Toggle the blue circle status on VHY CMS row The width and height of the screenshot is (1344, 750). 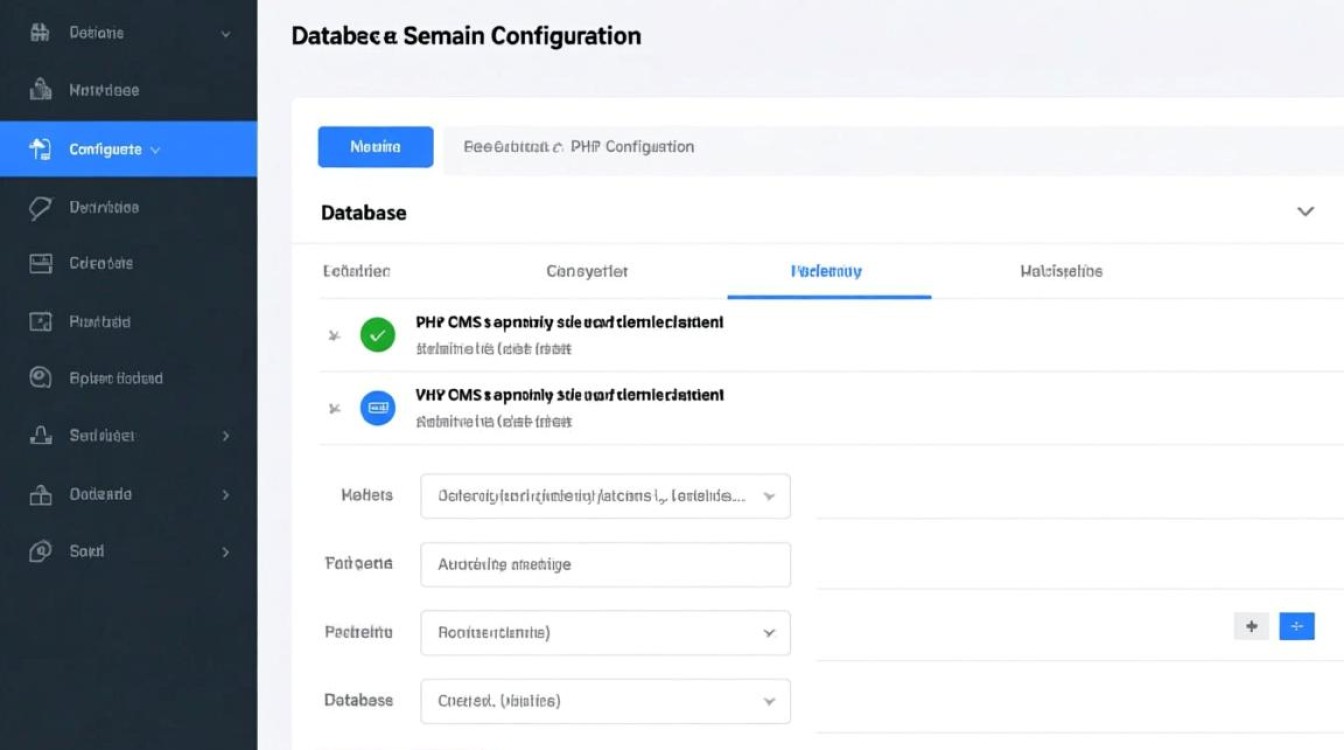click(377, 408)
